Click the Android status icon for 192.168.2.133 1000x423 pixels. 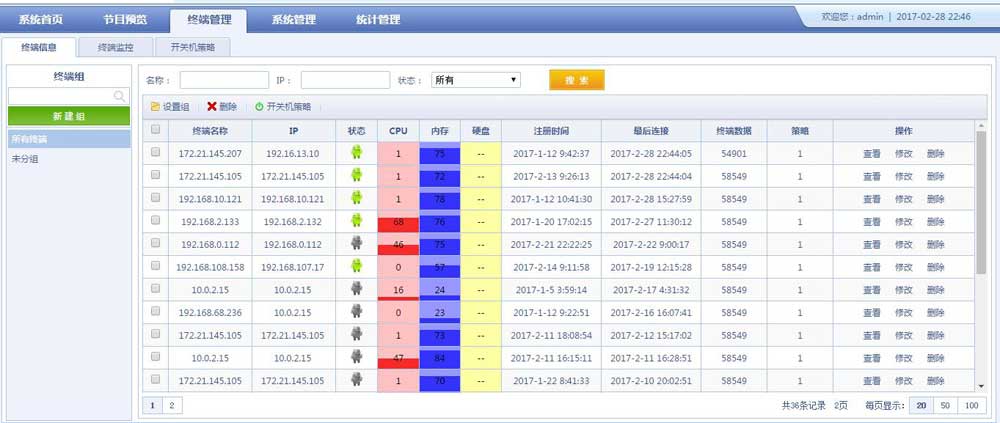tap(355, 221)
